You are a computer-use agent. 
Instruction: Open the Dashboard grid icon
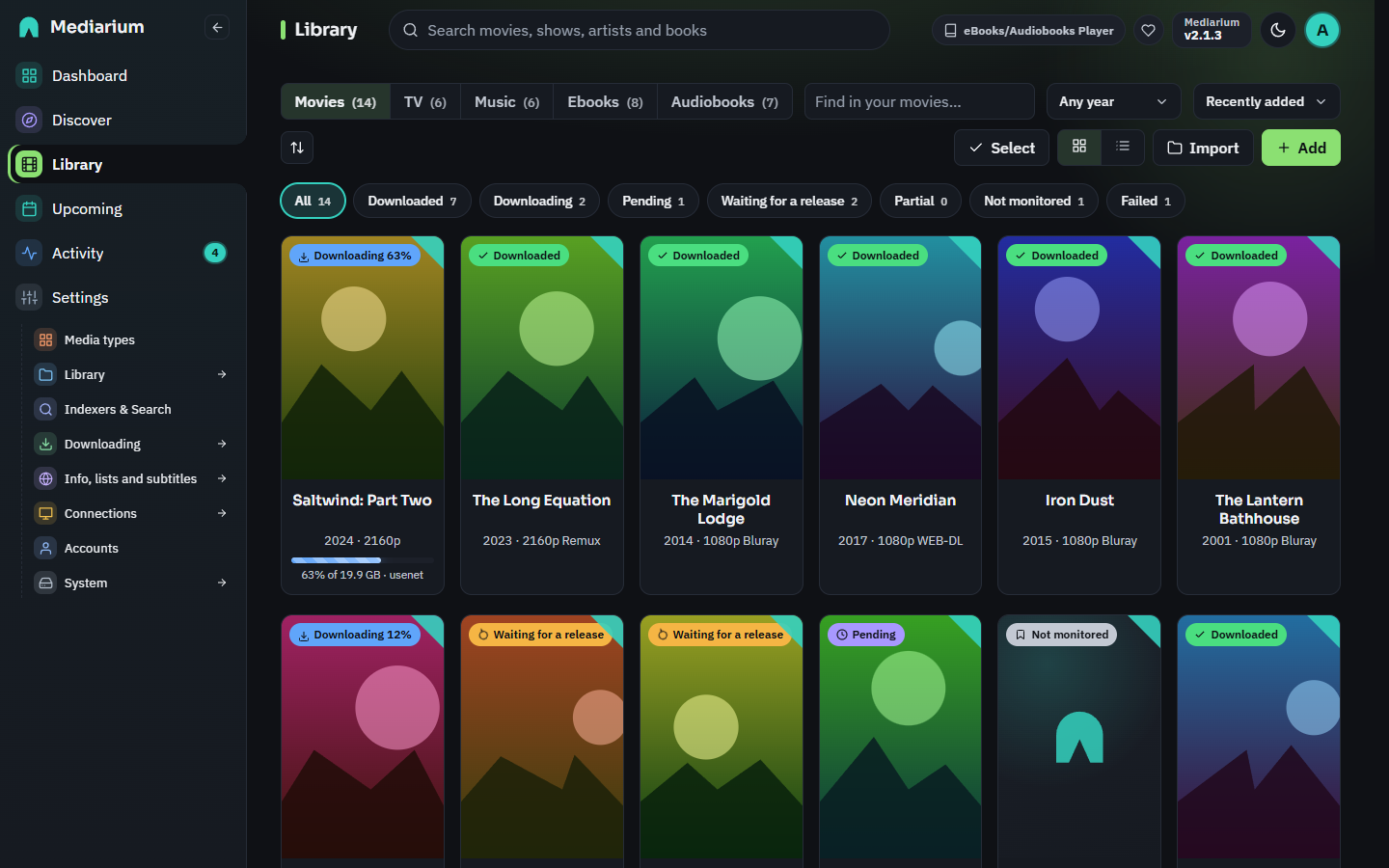[30, 75]
